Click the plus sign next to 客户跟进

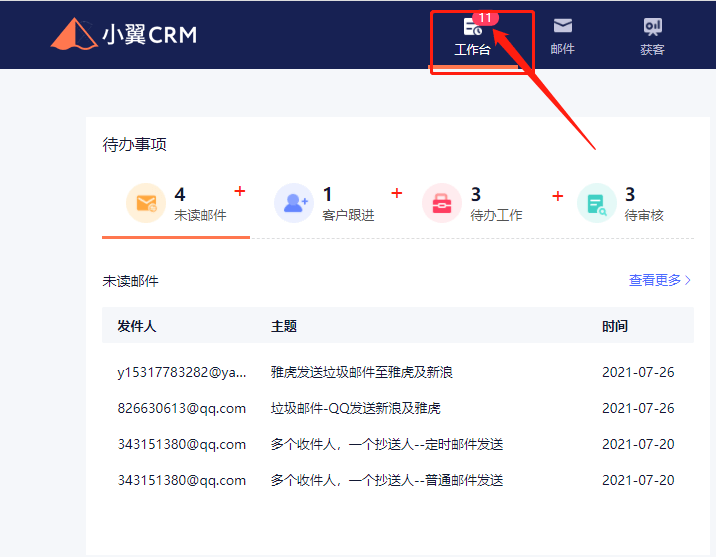397,193
